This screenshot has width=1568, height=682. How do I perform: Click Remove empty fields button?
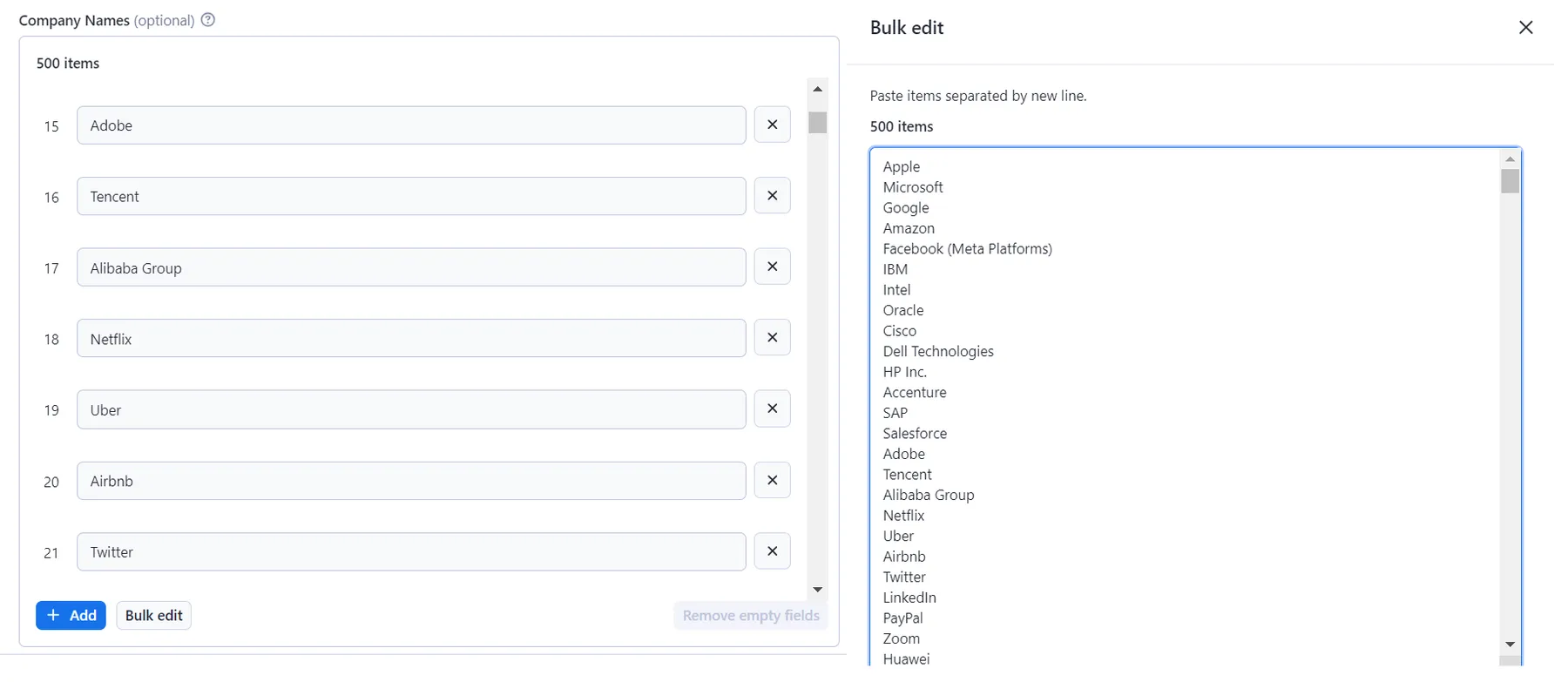click(x=751, y=616)
